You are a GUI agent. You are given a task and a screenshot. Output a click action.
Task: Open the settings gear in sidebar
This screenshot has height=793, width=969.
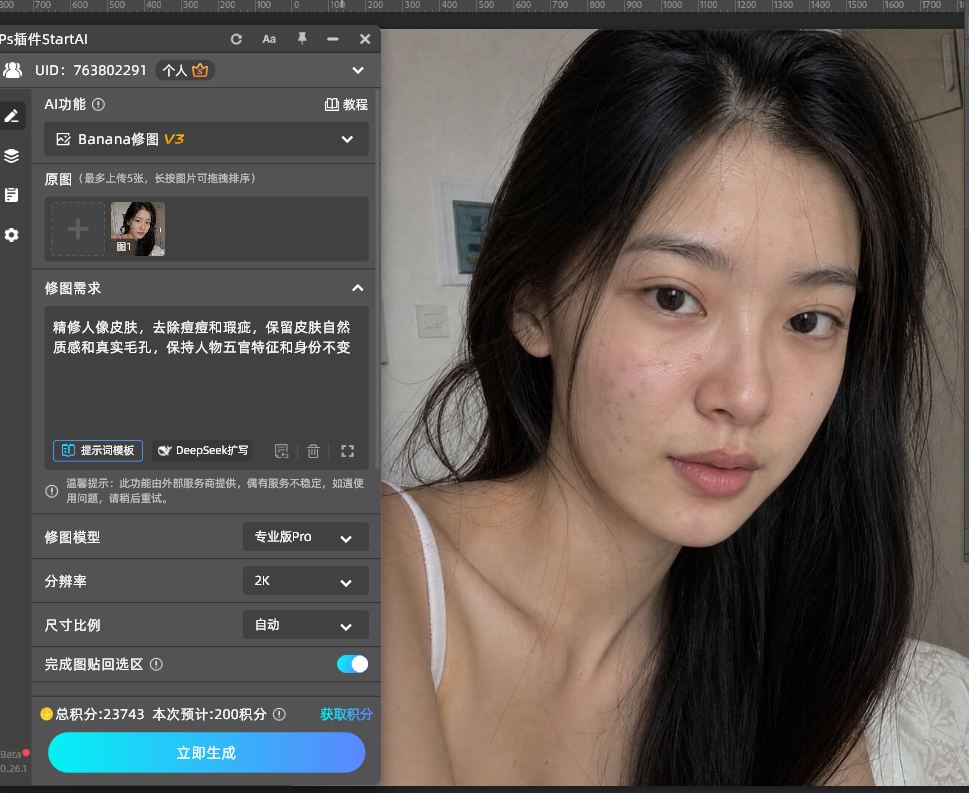pos(11,235)
